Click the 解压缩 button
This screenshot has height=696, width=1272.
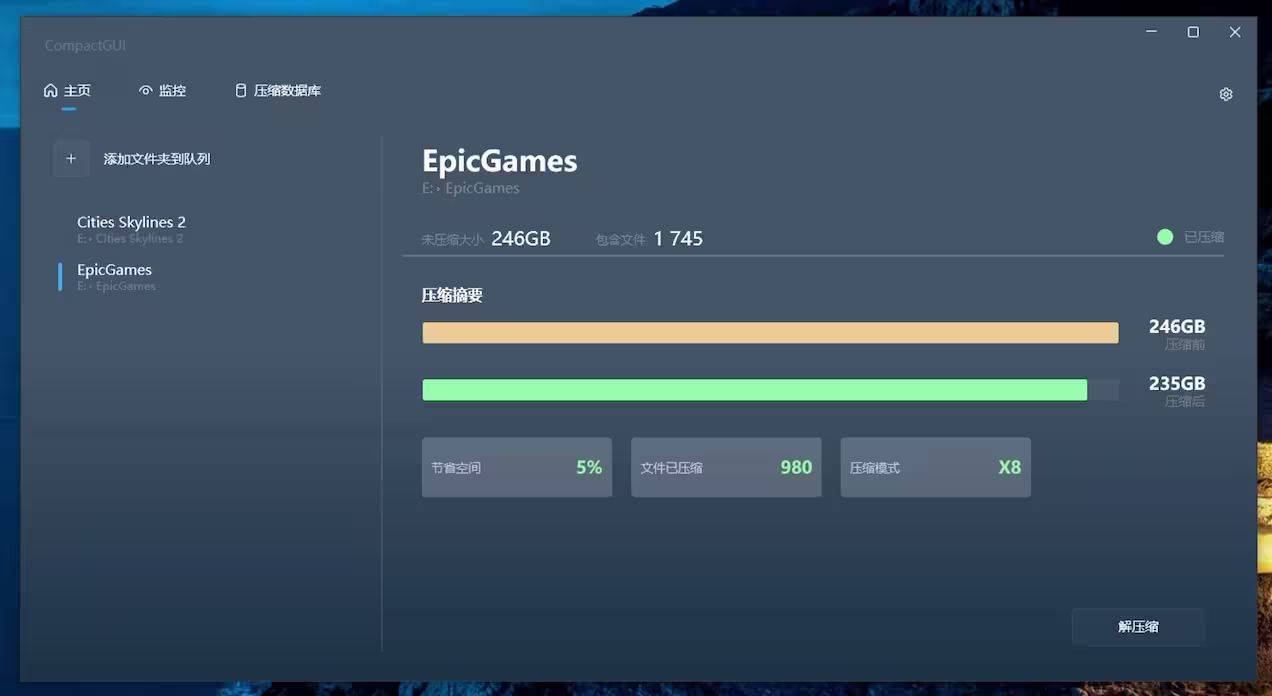(x=1138, y=627)
